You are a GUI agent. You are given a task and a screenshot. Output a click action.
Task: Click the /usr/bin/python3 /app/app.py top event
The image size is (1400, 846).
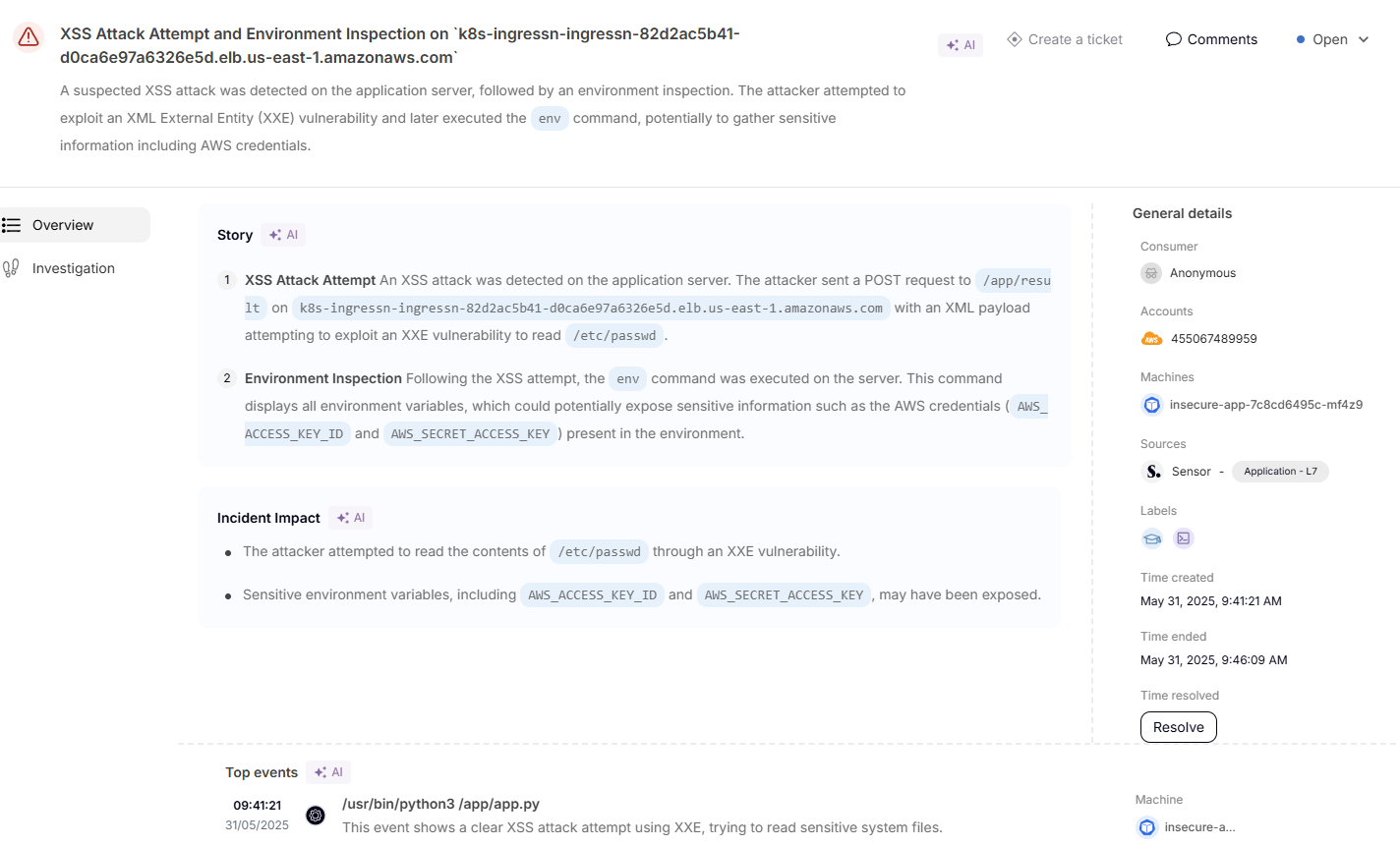coord(440,804)
